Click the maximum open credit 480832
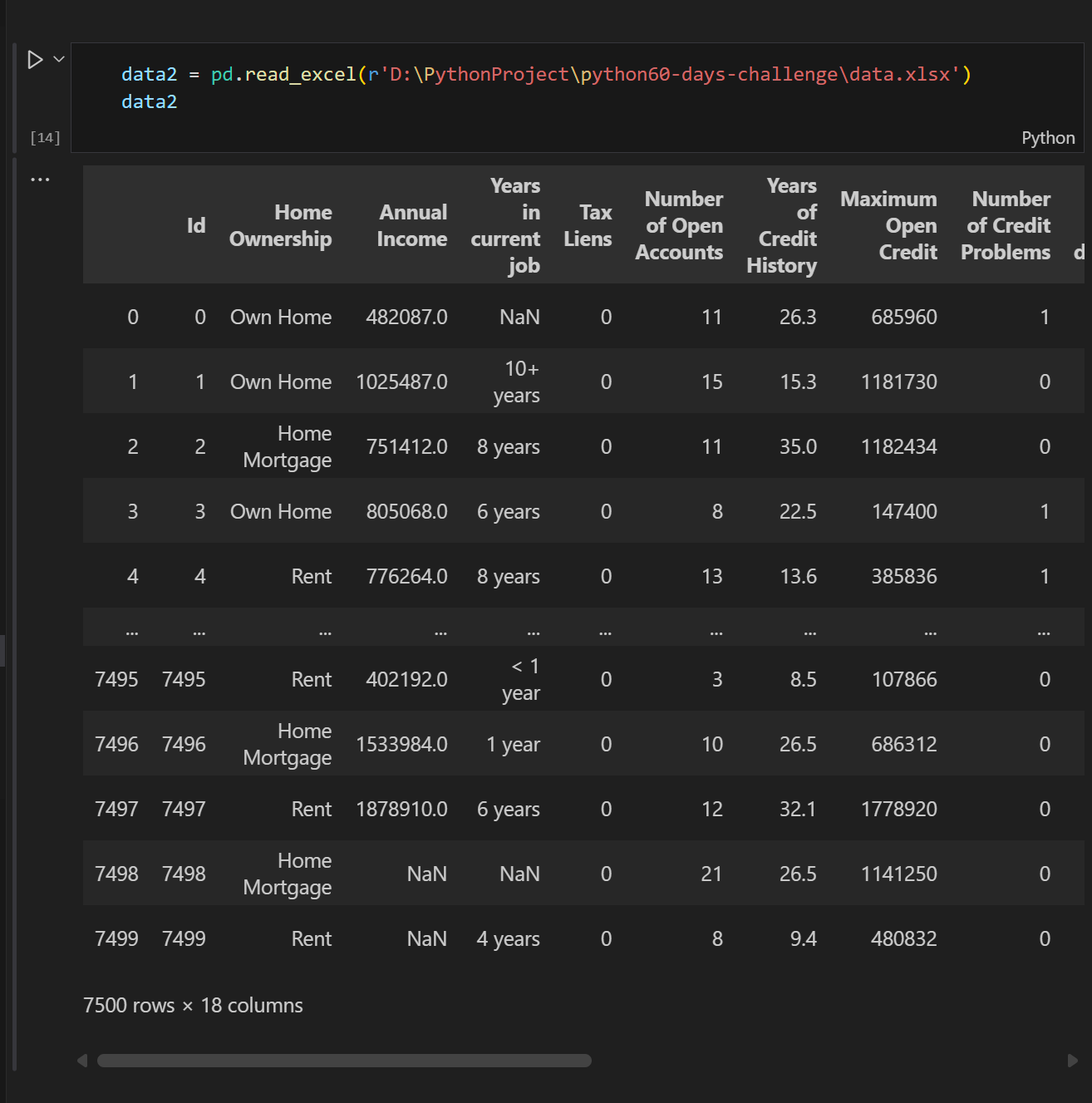Screen dimensions: 1092x1103 pyautogui.click(x=904, y=939)
